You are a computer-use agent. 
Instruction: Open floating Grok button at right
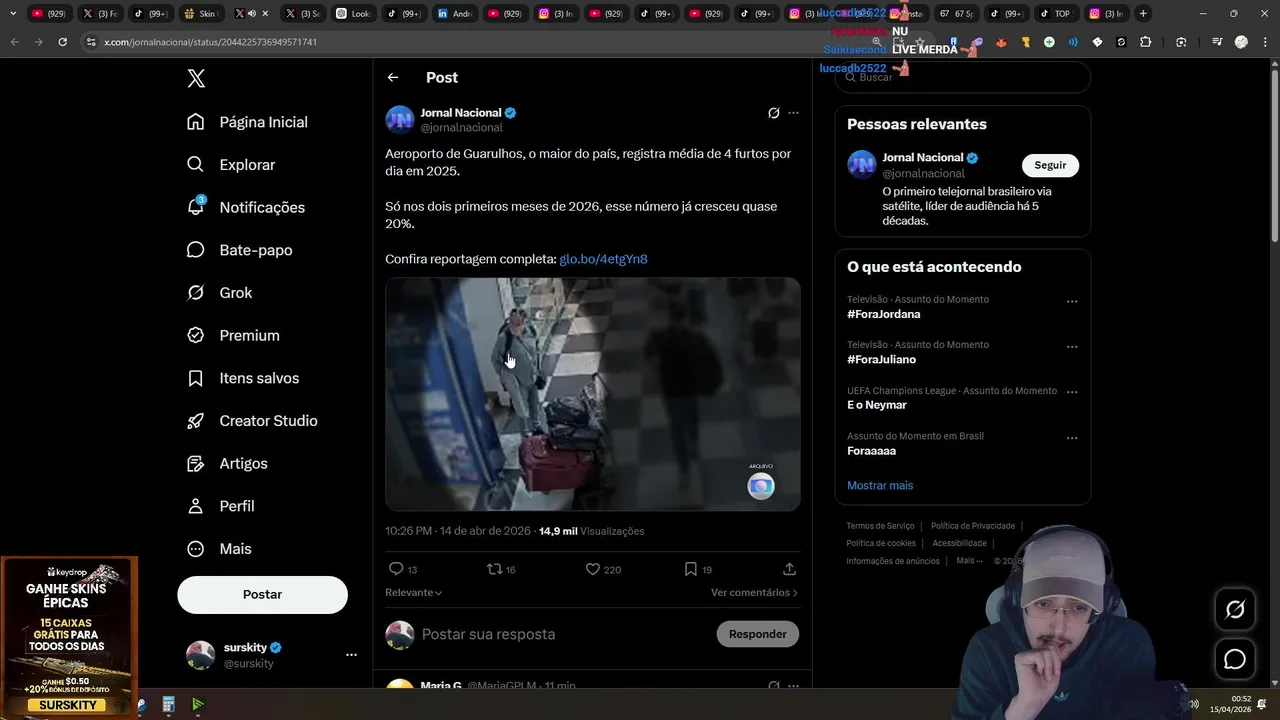pos(1235,610)
